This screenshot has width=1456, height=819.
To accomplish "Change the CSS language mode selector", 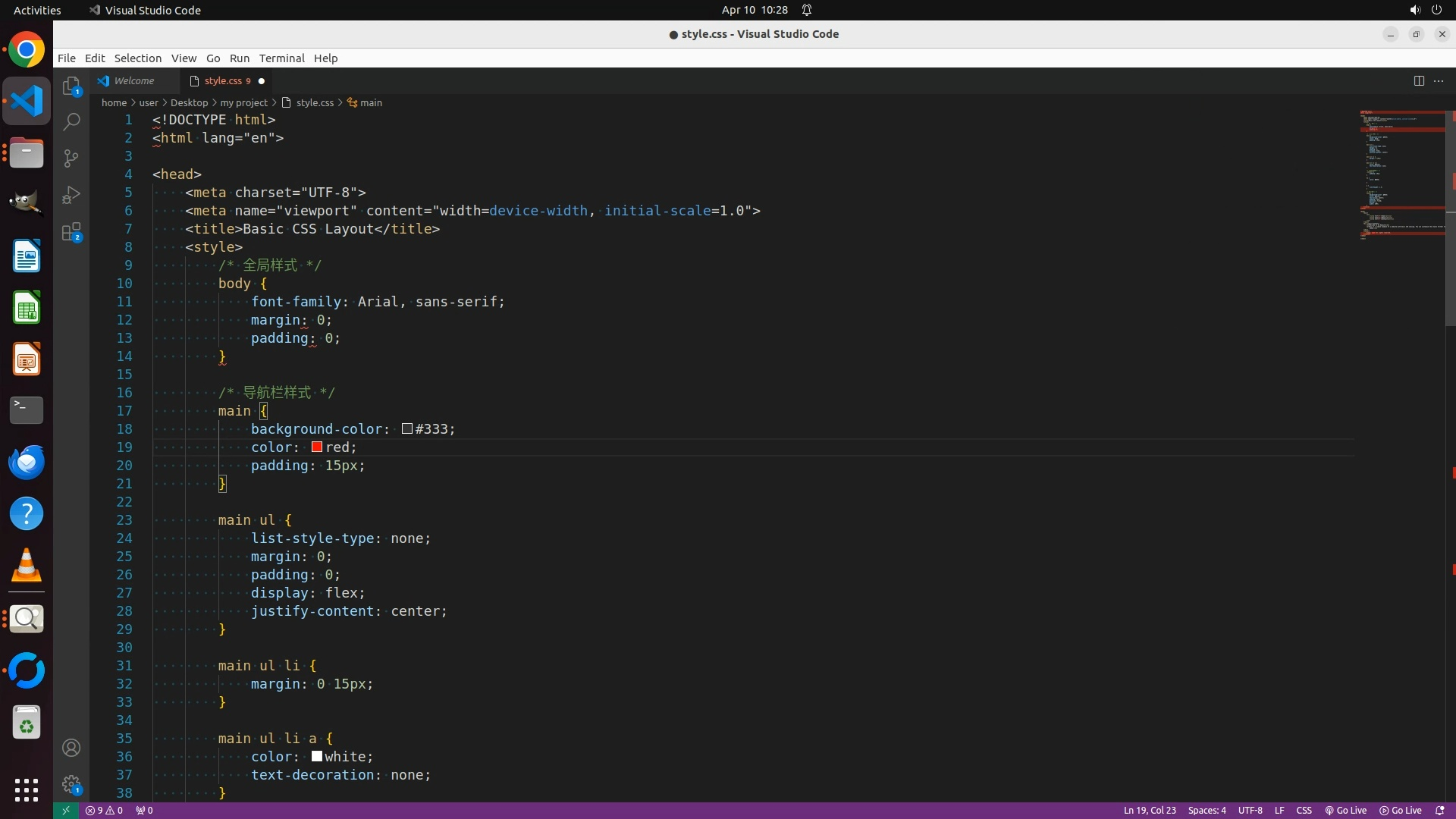I will tap(1304, 810).
